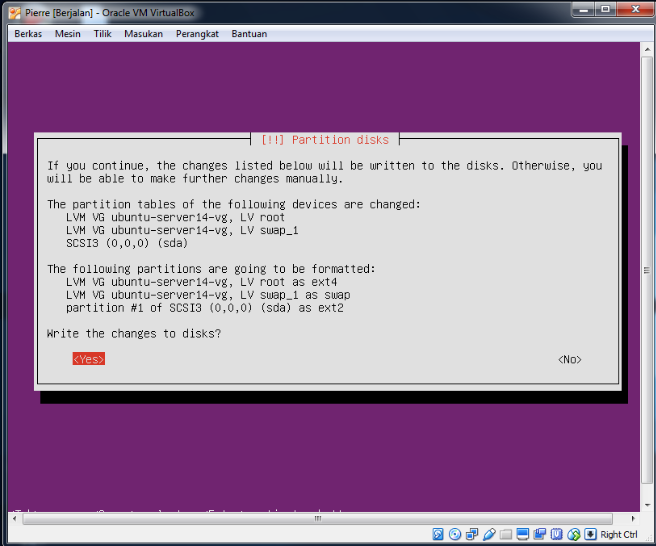Click the vertical scrollbar up arrow
The width and height of the screenshot is (656, 546).
click(647, 49)
